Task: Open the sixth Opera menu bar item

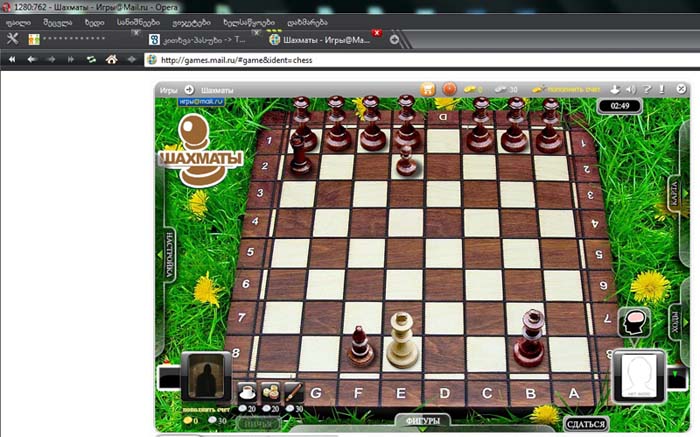Action: [249, 22]
